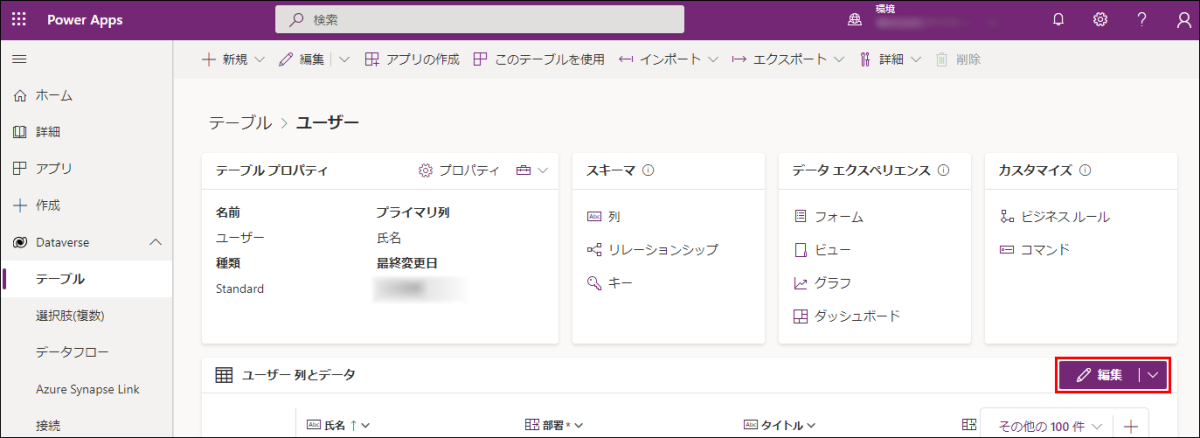Open the 部署 column header menu
The height and width of the screenshot is (438, 1200).
[x=555, y=425]
